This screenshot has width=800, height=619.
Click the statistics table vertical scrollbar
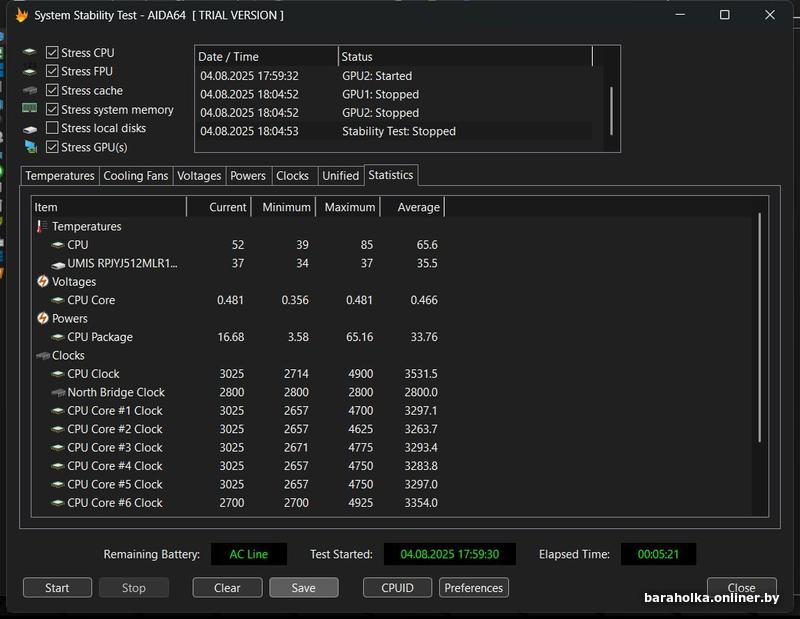[759, 327]
